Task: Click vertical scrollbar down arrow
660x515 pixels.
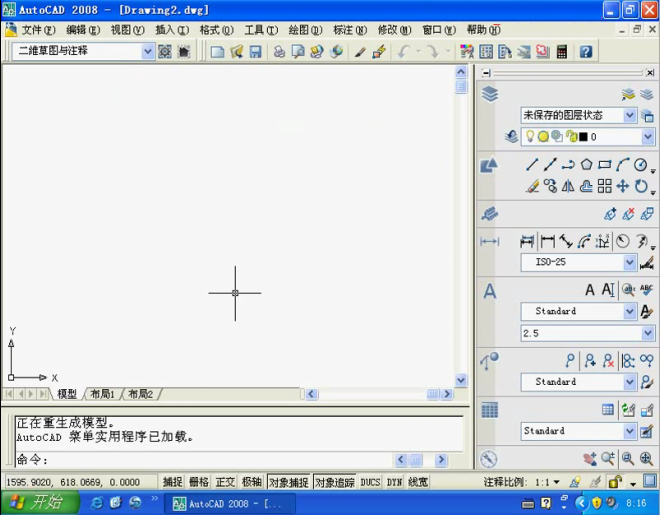Action: pos(461,380)
